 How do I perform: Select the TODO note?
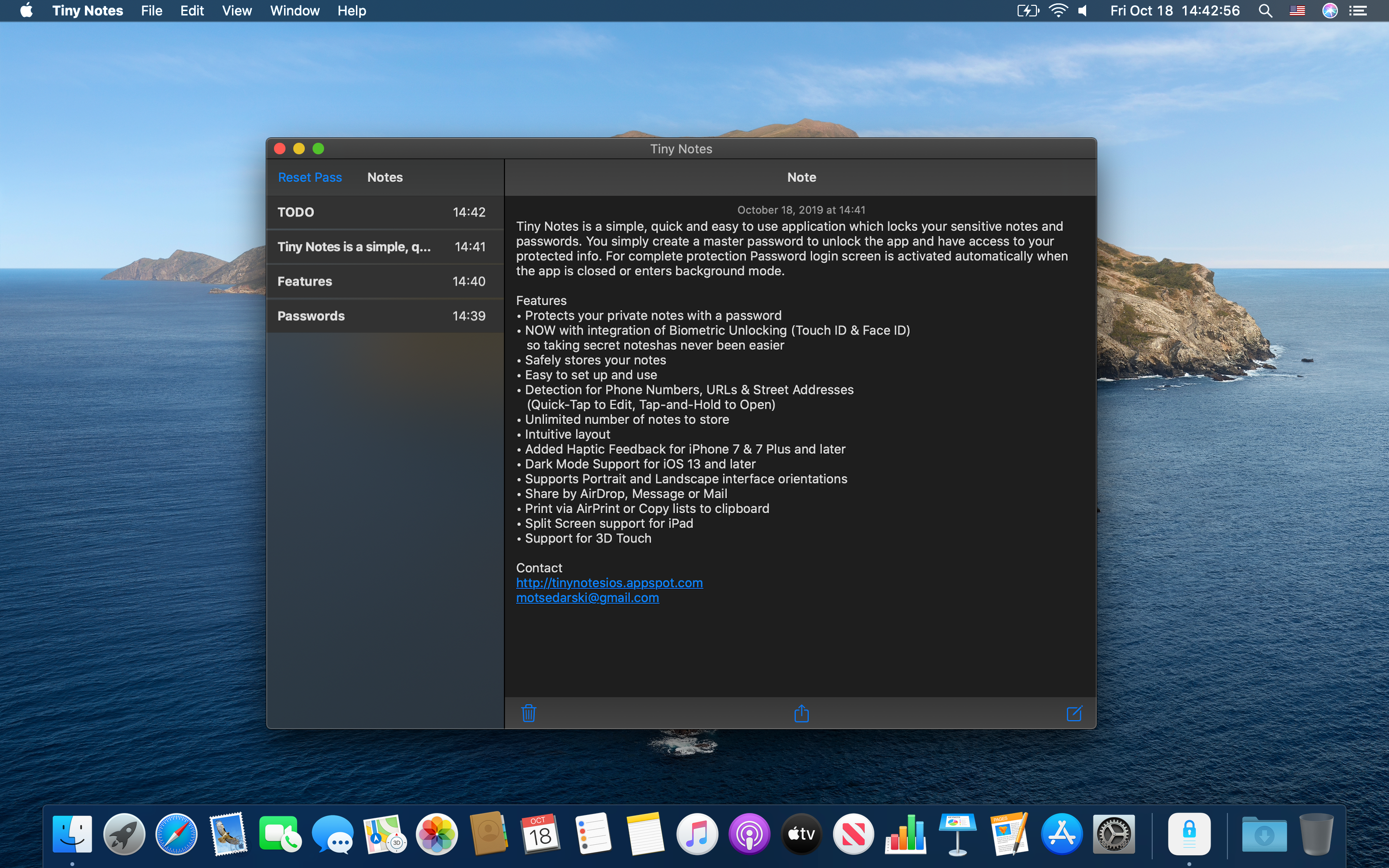[385, 212]
